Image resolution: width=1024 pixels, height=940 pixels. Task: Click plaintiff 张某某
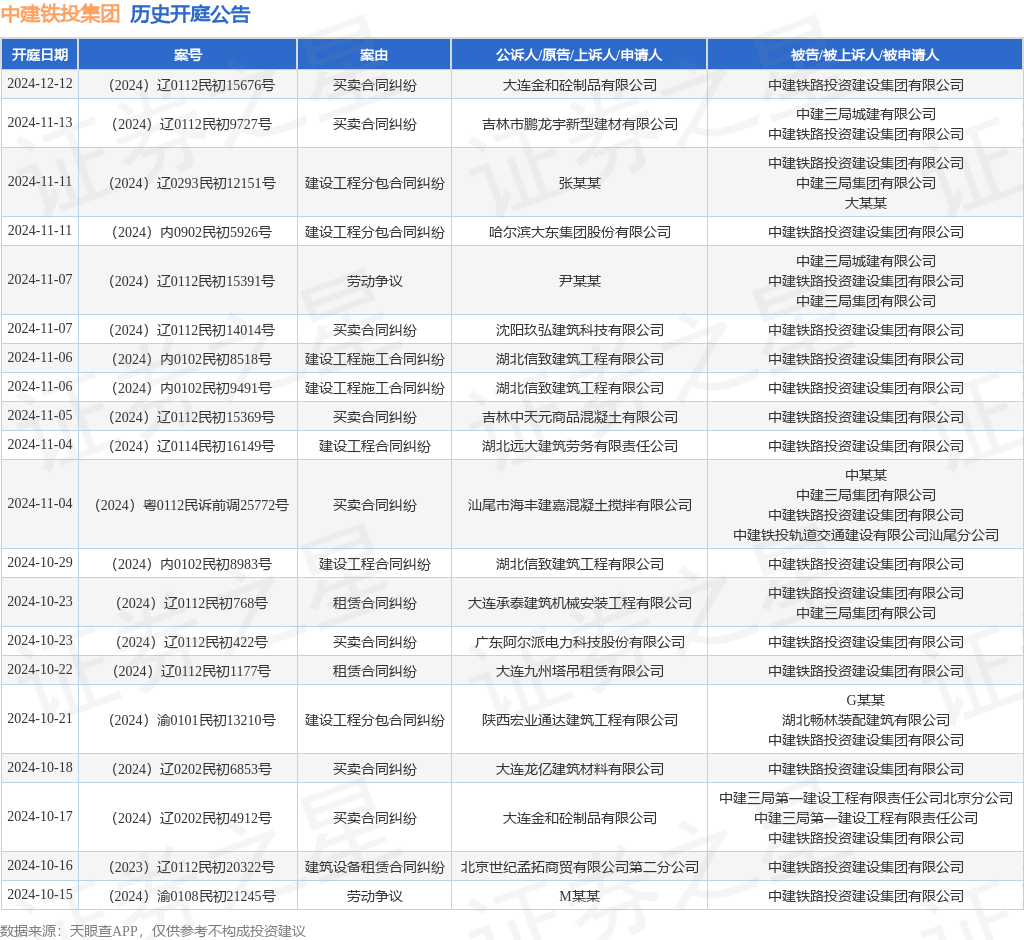580,183
